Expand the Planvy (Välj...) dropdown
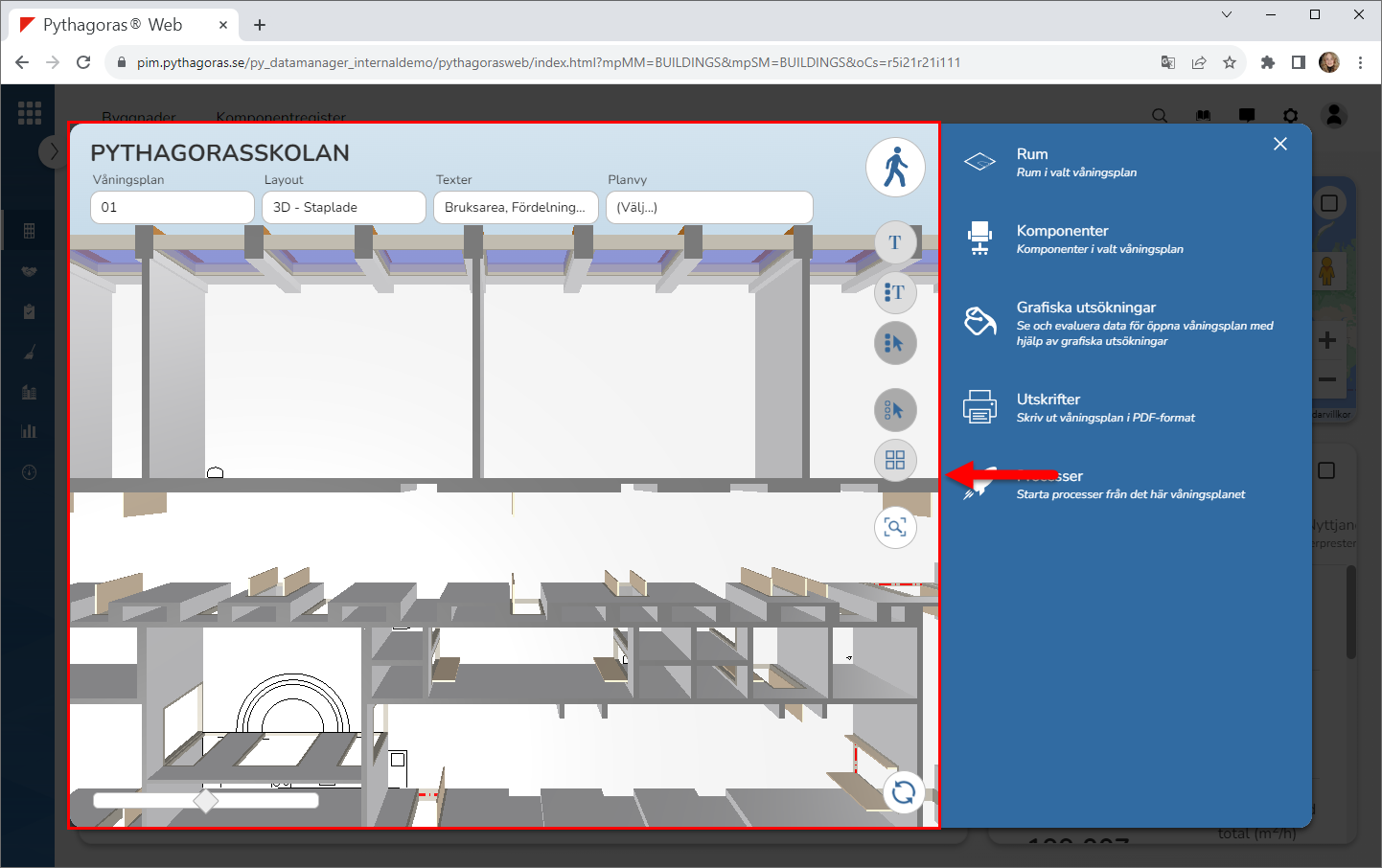1382x868 pixels. coord(709,207)
